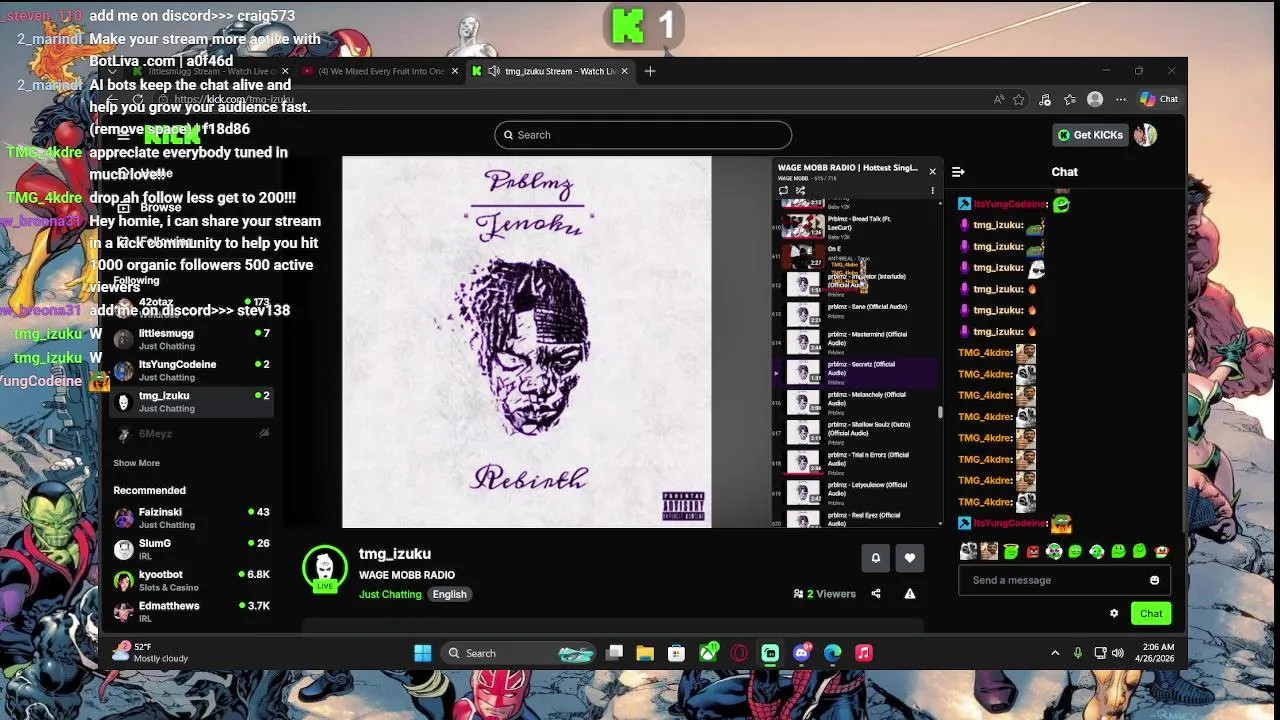Open Discord from the taskbar
The image size is (1280, 720).
[801, 653]
